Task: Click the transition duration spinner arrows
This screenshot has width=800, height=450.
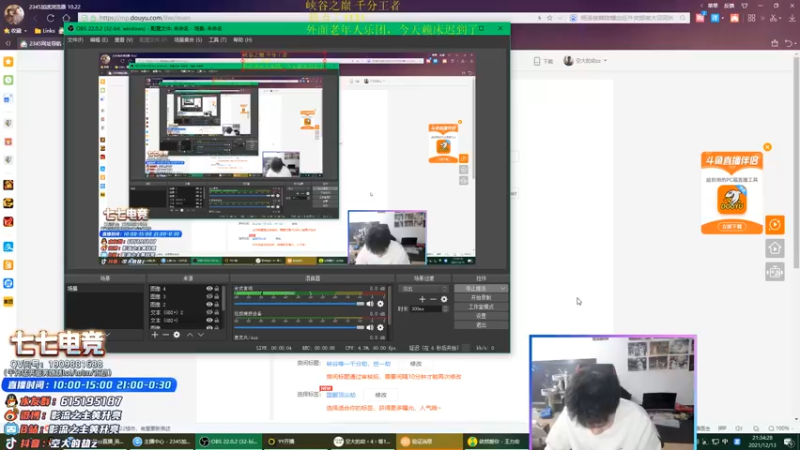Action: pos(445,309)
